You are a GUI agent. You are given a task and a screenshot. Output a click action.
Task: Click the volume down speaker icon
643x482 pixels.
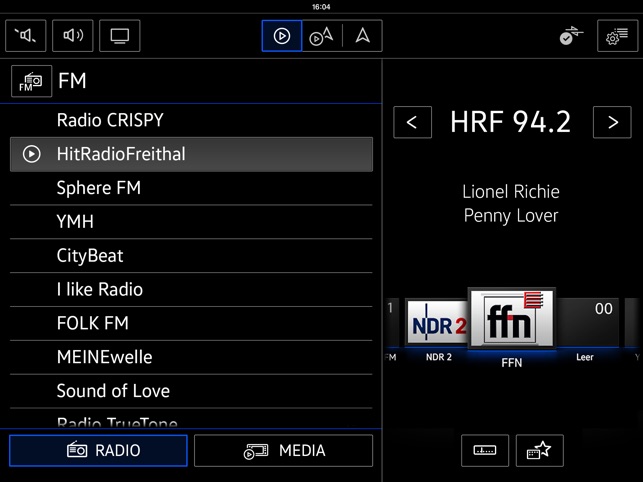pos(26,36)
